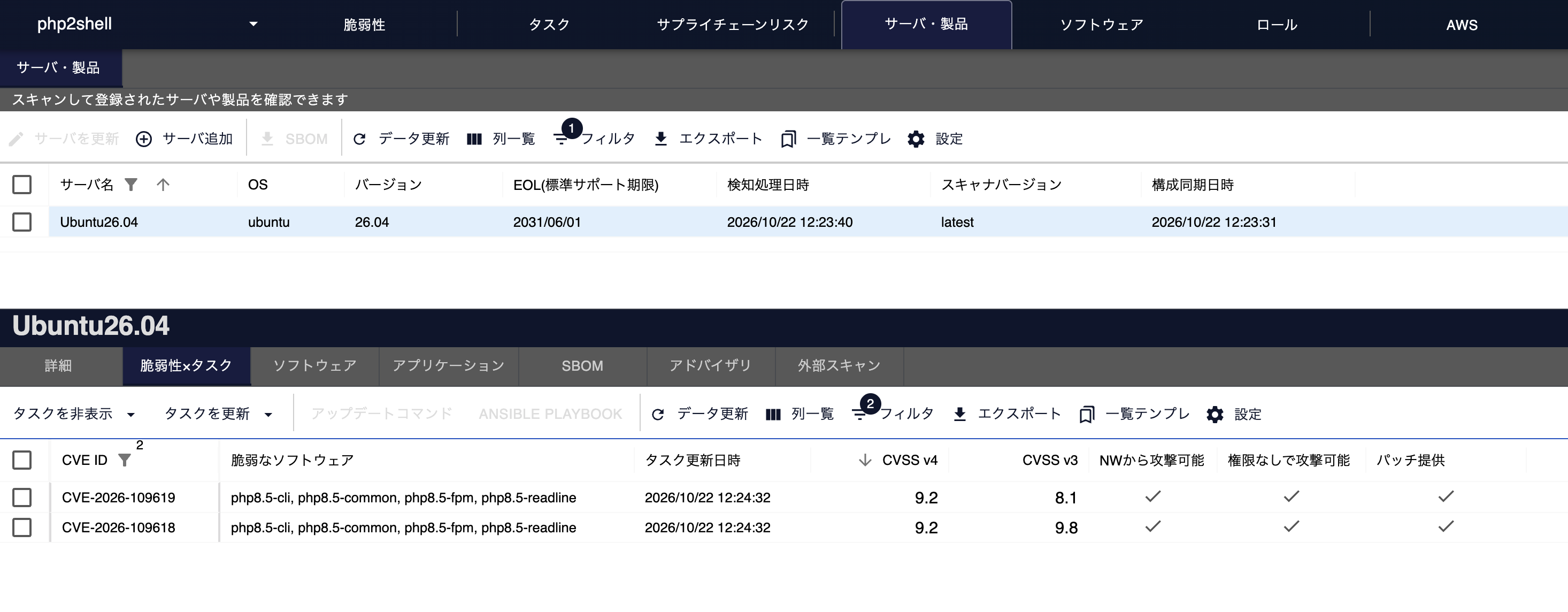Switch to the アドバイザリ detail tab

pyautogui.click(x=711, y=365)
